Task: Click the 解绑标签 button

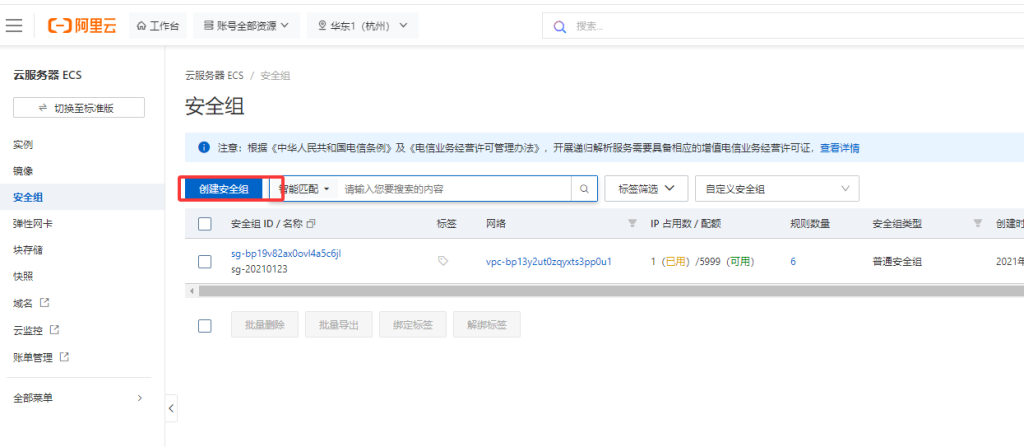Action: (487, 324)
